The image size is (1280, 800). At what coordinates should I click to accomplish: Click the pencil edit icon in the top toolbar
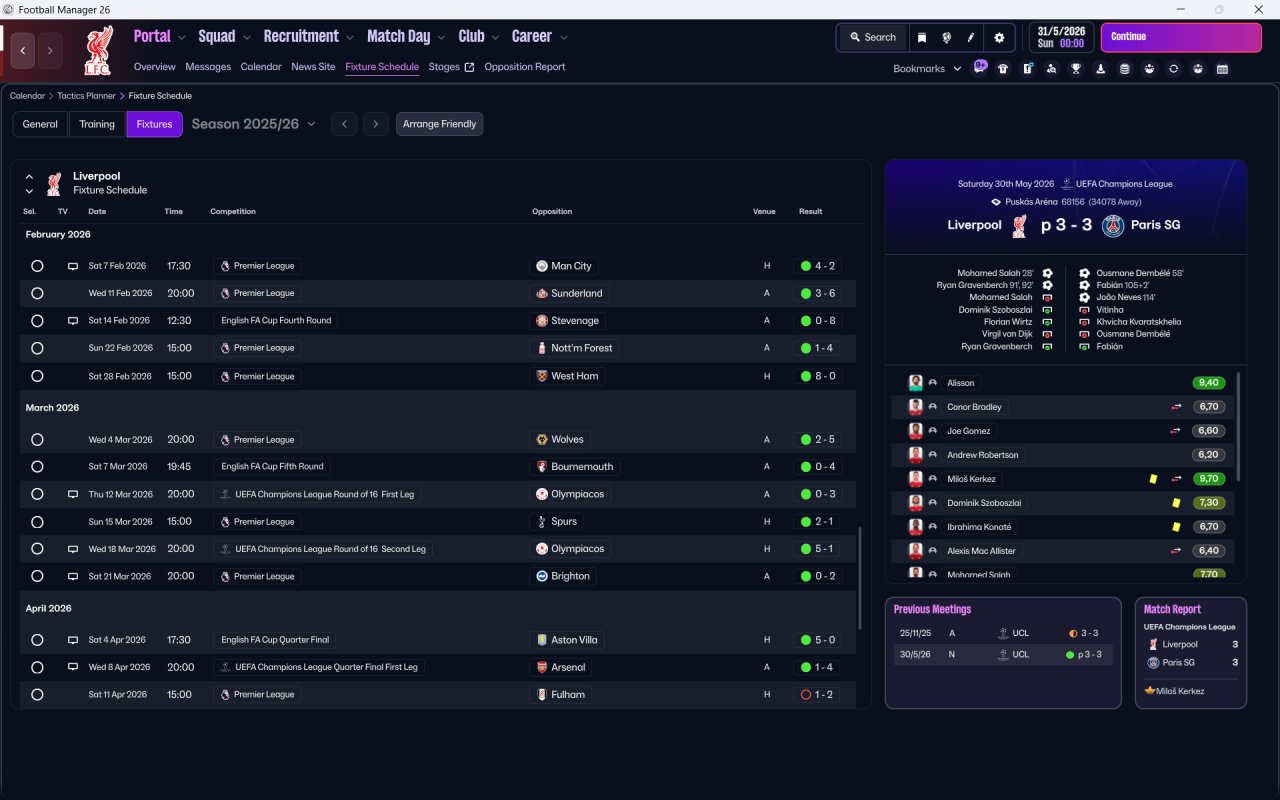(x=970, y=38)
